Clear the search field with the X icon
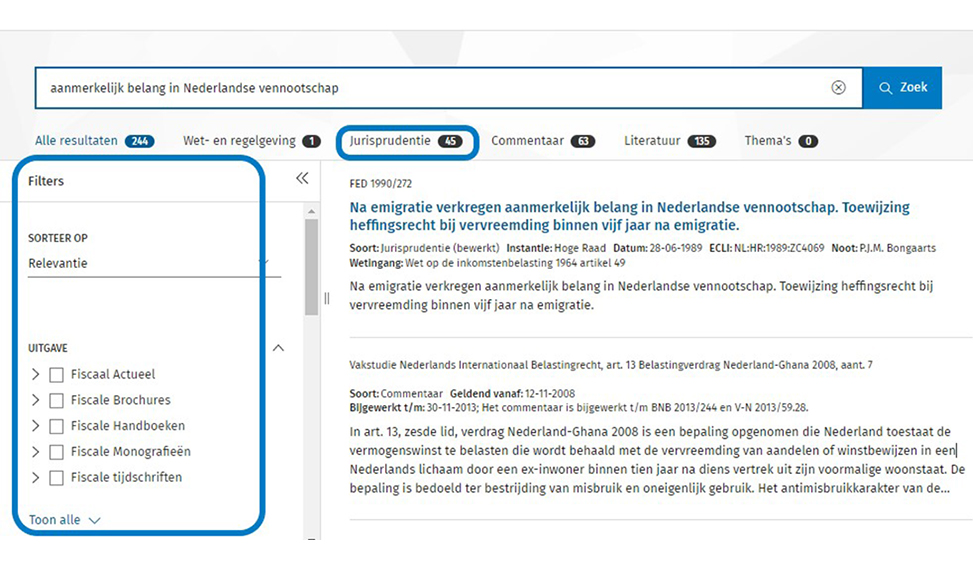This screenshot has width=973, height=569. 838,88
